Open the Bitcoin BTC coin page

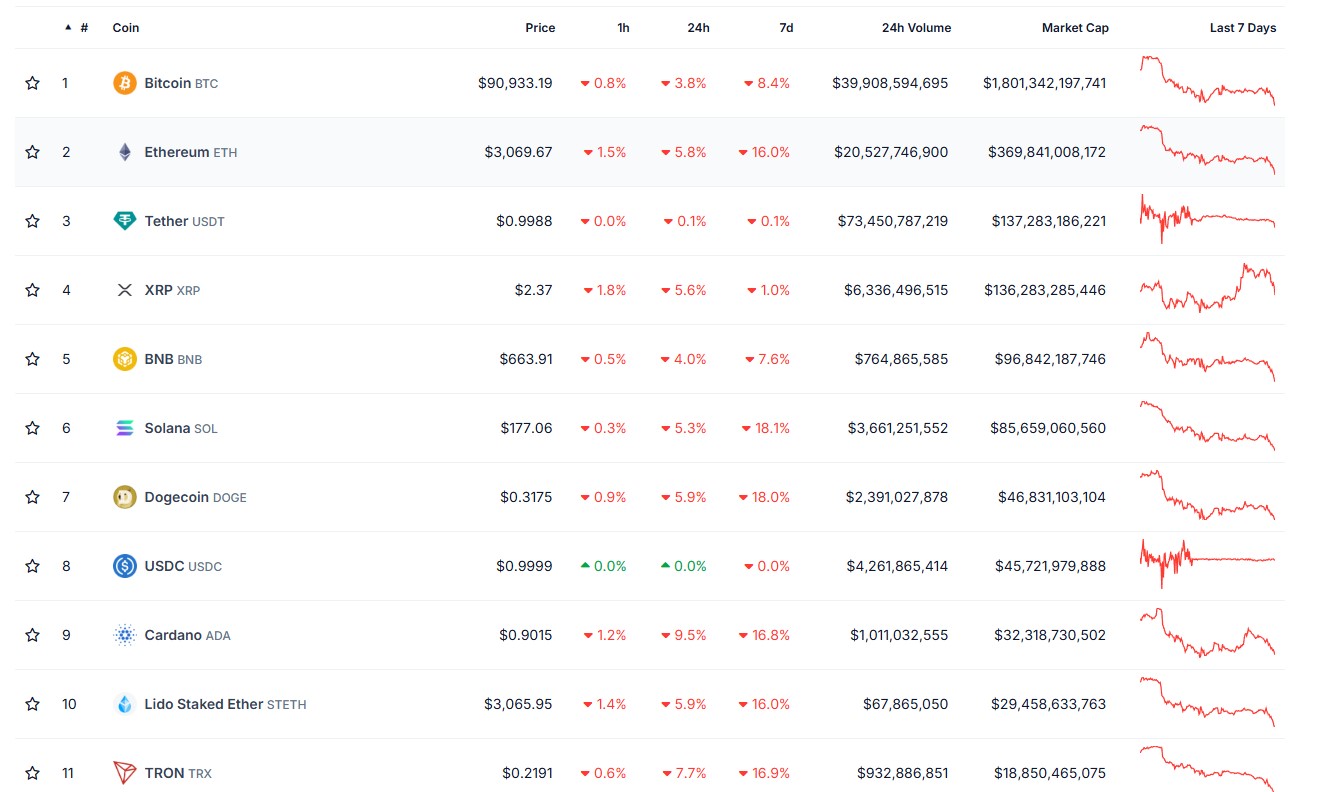pos(181,83)
